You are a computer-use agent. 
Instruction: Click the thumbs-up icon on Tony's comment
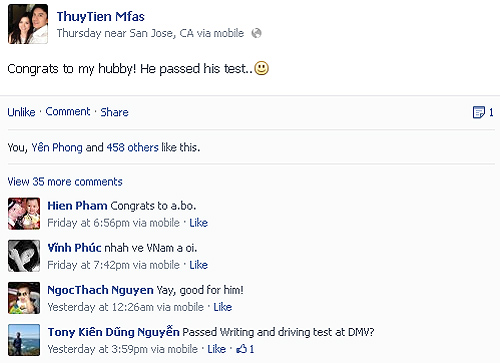click(241, 349)
